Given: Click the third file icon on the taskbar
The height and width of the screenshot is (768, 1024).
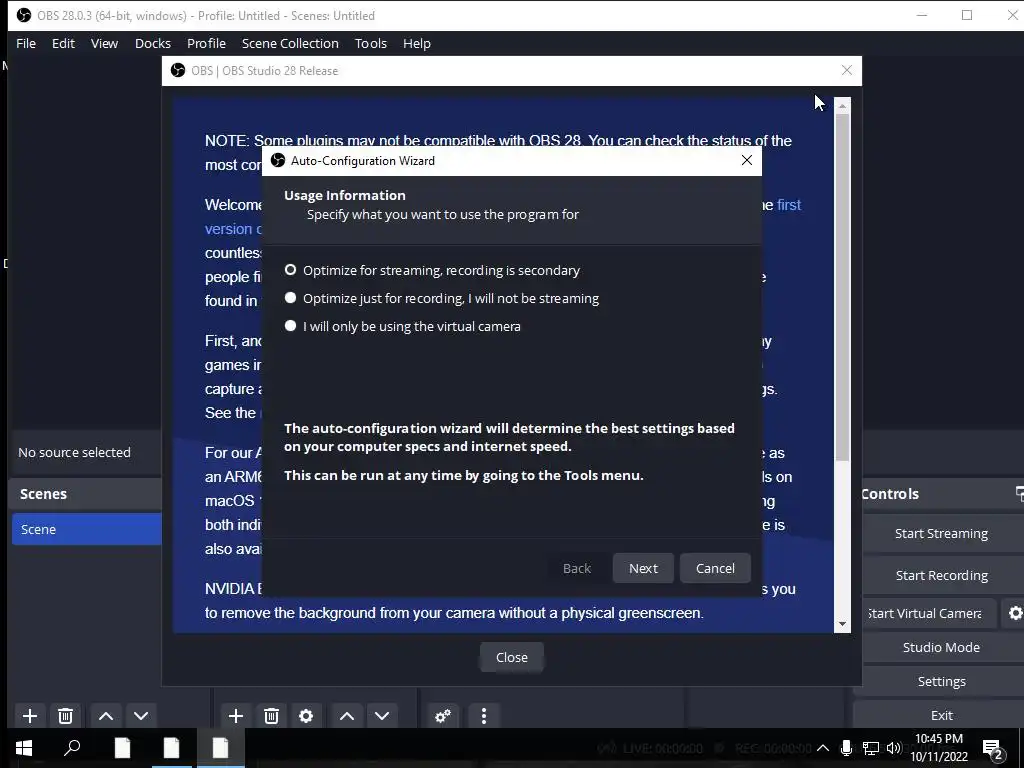Looking at the screenshot, I should click(x=221, y=748).
